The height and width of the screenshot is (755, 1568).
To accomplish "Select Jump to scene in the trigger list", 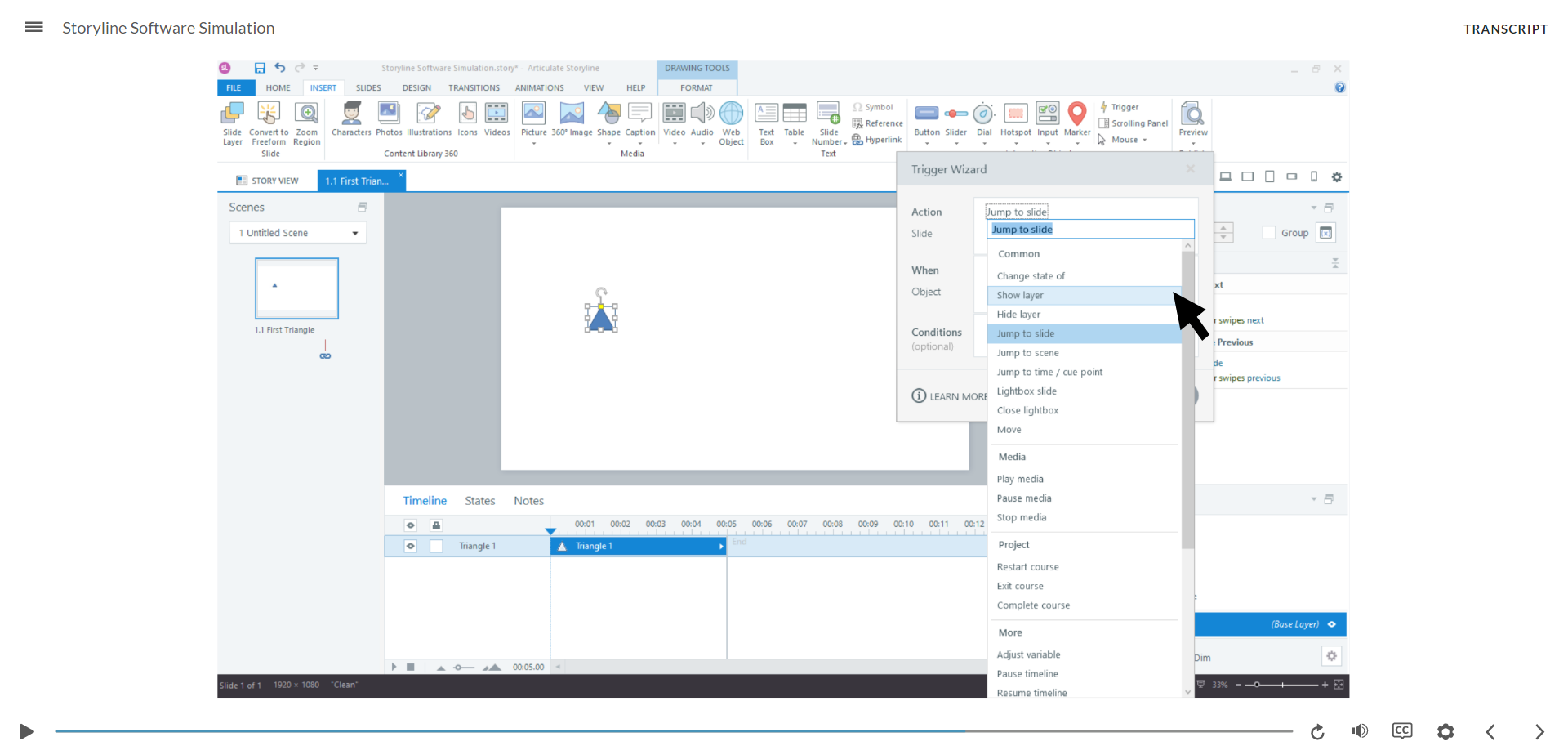I will (1028, 352).
